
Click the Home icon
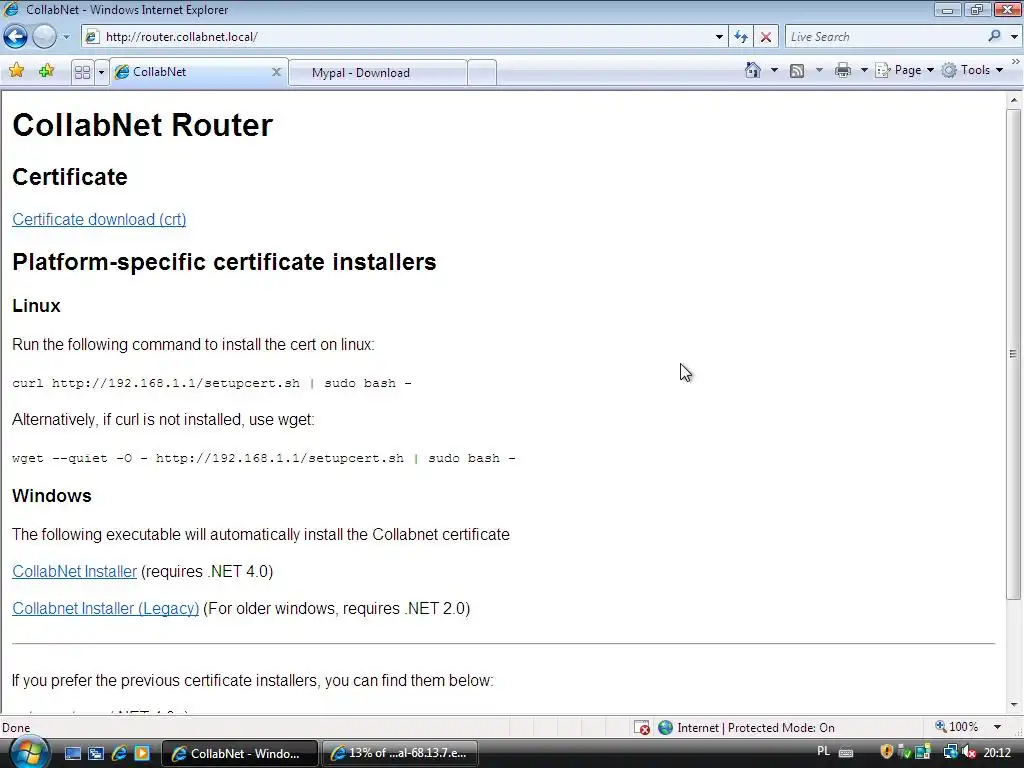[x=753, y=70]
